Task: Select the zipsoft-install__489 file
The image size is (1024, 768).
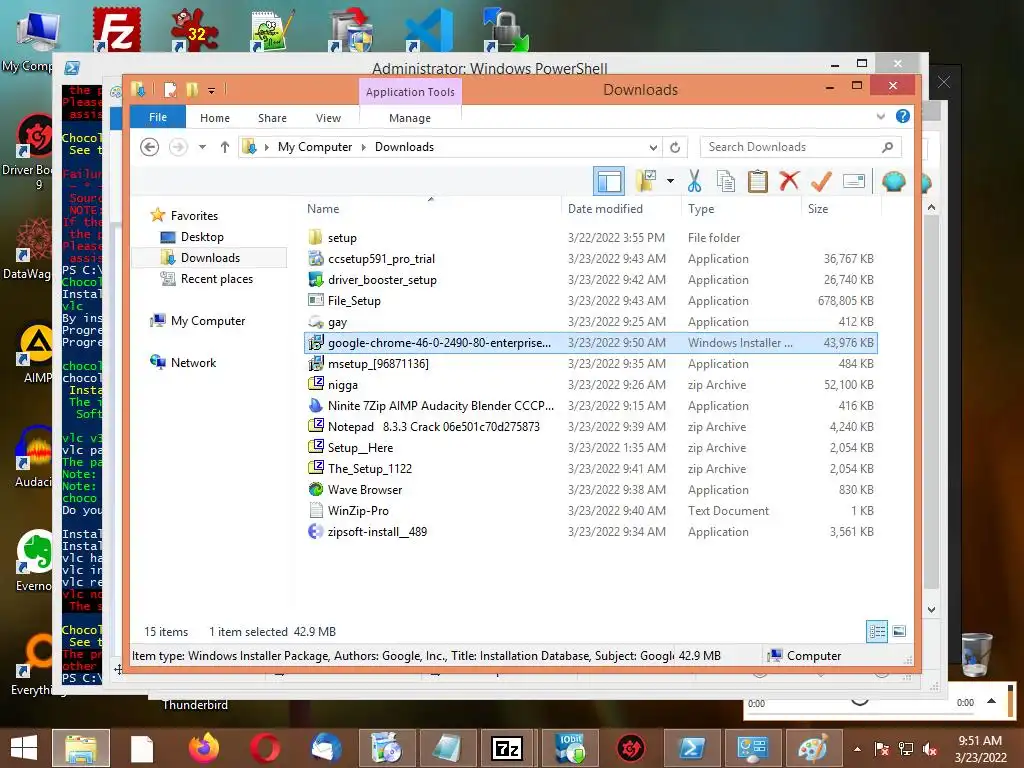Action: click(591, 532)
